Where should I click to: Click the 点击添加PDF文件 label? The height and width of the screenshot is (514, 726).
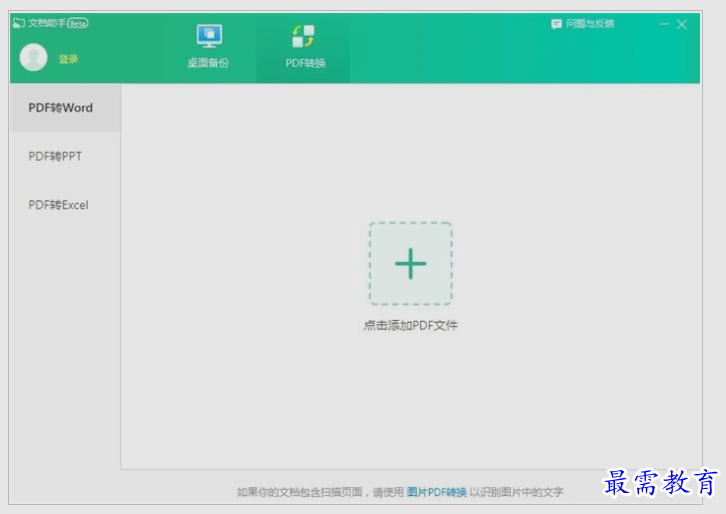tap(411, 326)
